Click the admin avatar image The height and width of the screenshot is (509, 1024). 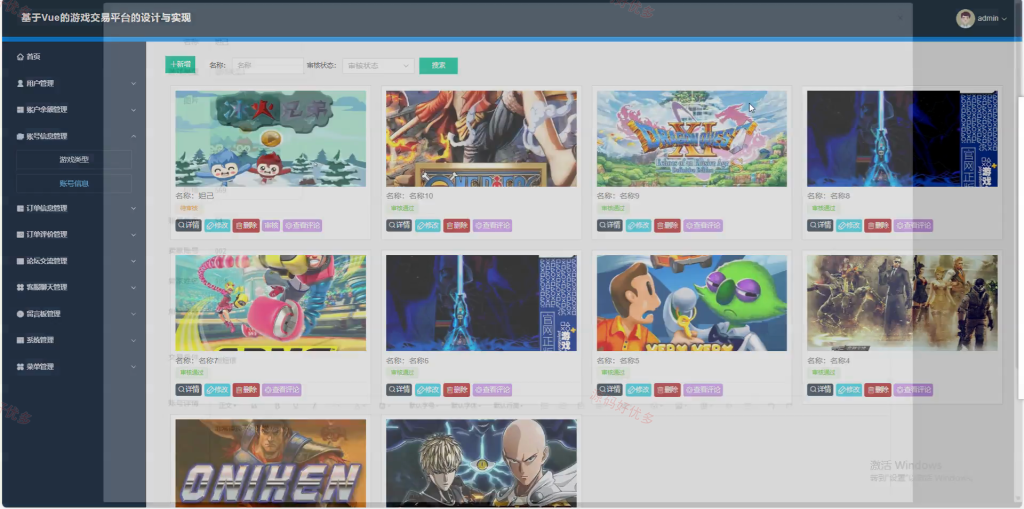965,18
